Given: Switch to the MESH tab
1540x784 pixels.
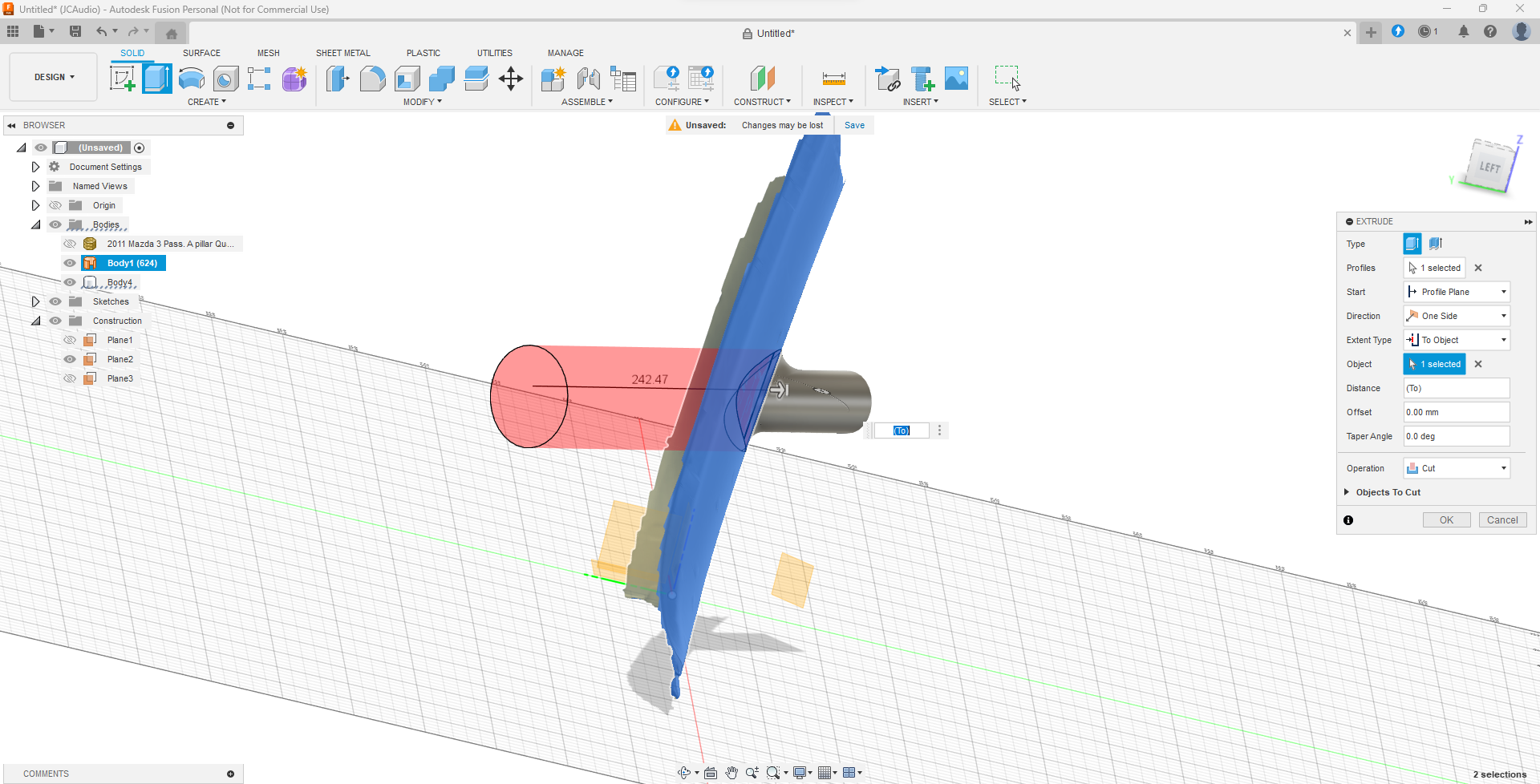Looking at the screenshot, I should tap(269, 53).
